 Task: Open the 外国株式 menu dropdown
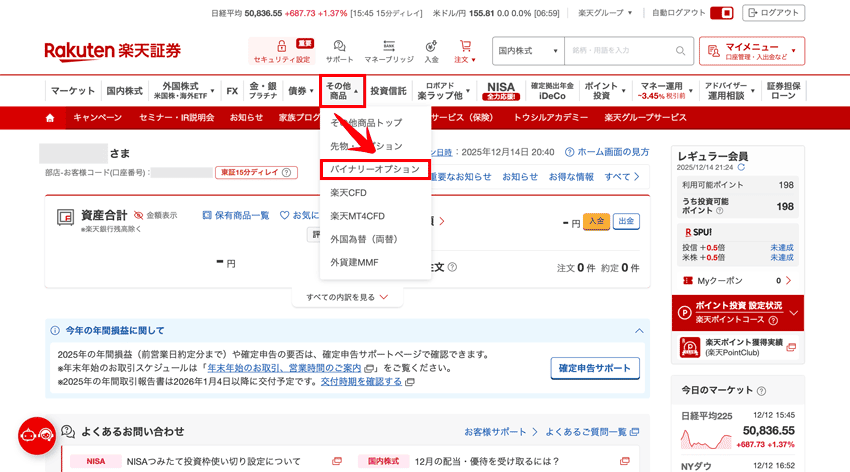pos(184,90)
